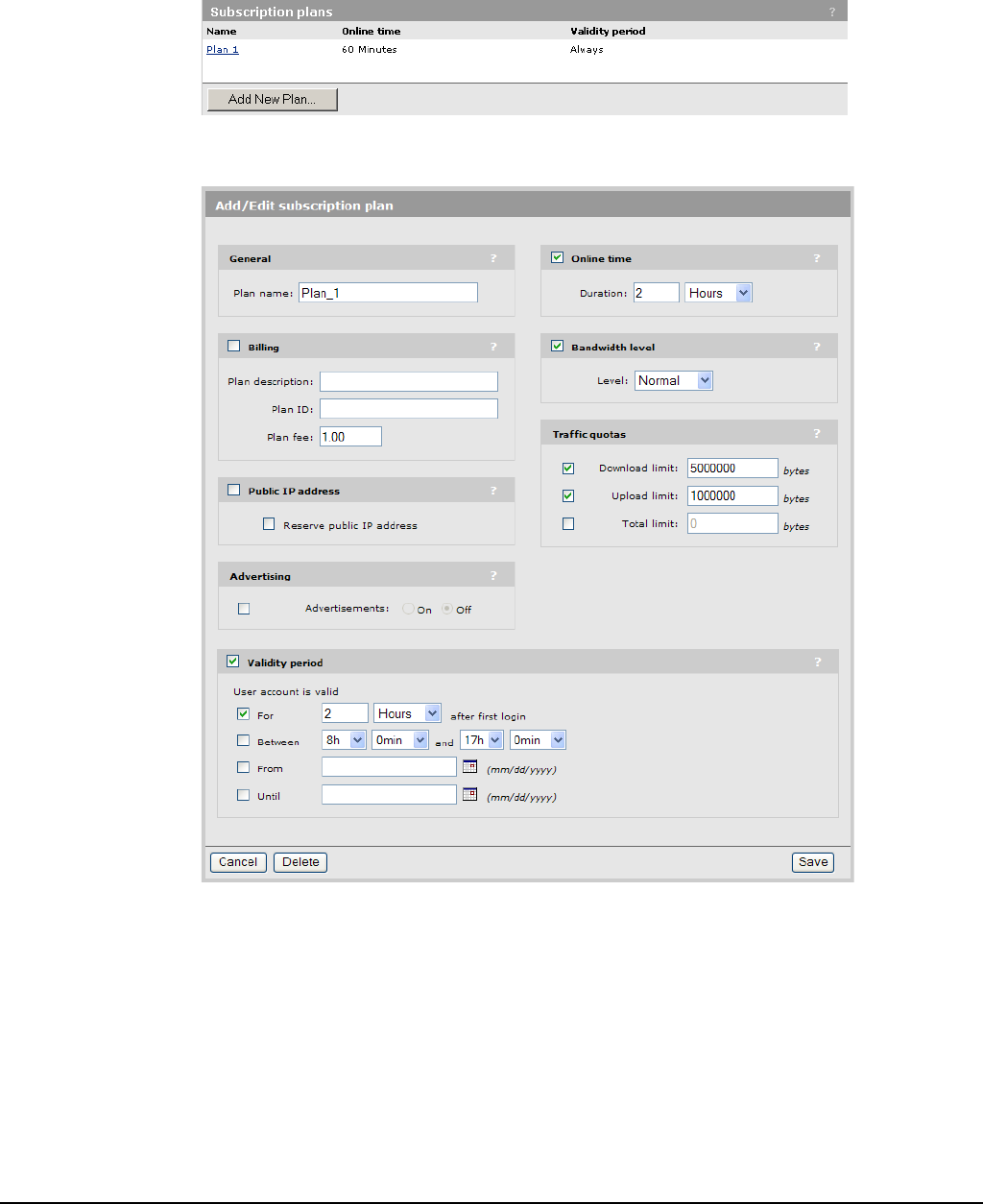Click Download limit value field
Image resolution: width=983 pixels, height=1204 pixels.
tap(732, 469)
